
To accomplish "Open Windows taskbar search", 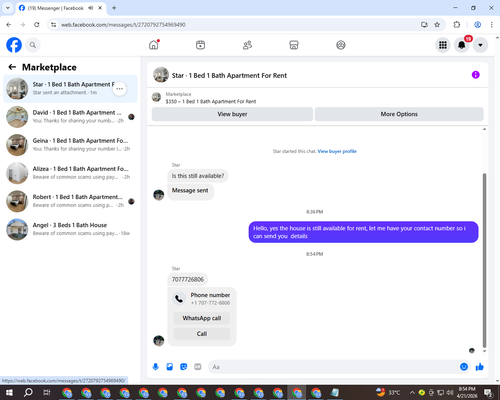I will point(28,392).
